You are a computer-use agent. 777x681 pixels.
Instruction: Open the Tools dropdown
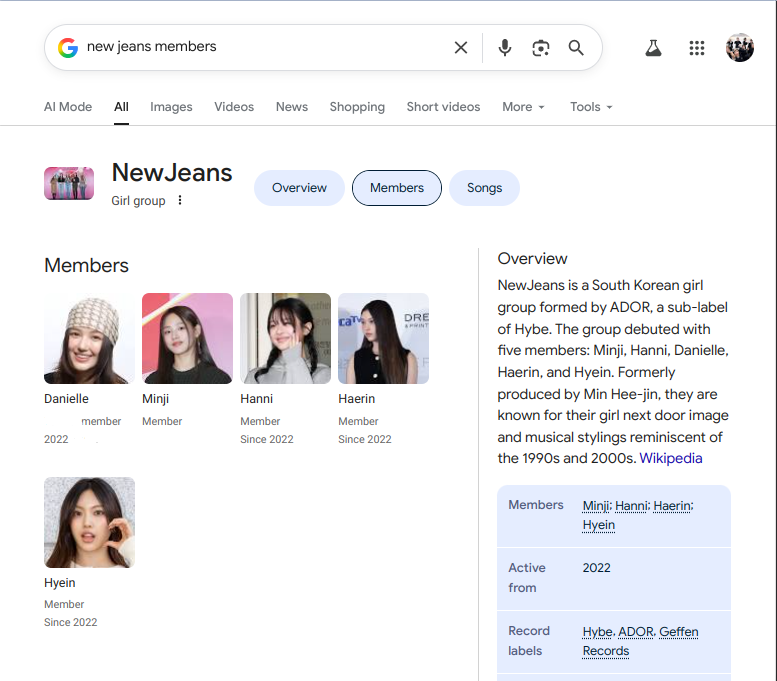pos(591,107)
